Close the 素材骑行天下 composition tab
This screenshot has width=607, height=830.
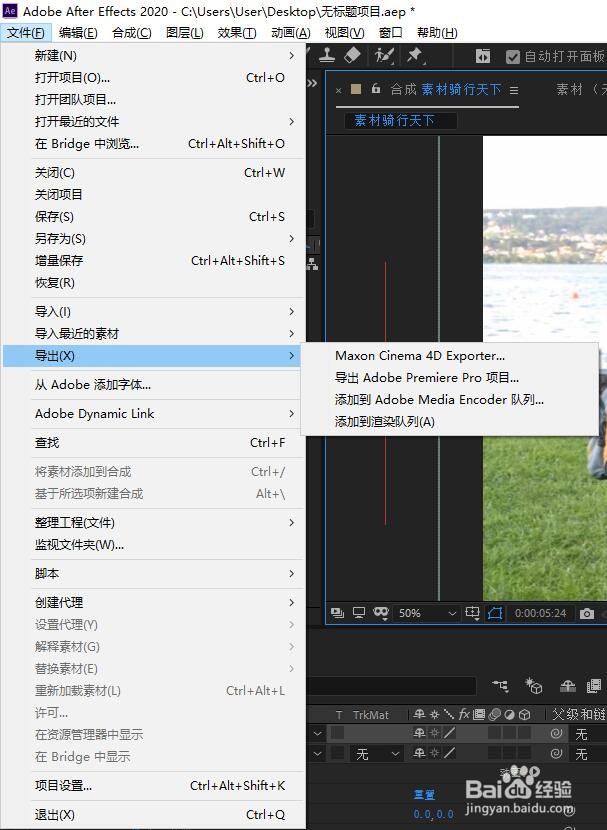coord(338,91)
